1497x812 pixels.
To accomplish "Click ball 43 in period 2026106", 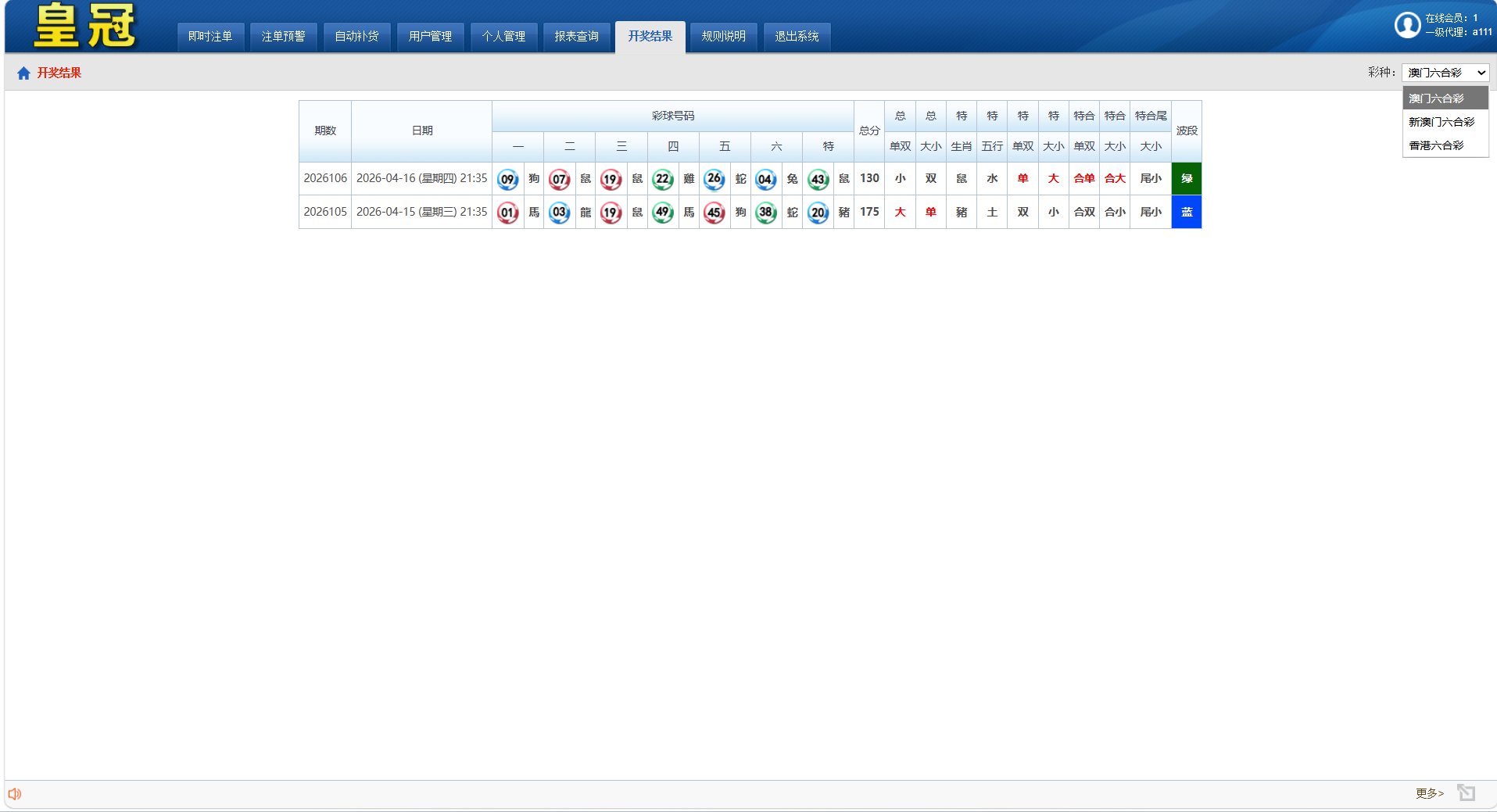I will [818, 180].
